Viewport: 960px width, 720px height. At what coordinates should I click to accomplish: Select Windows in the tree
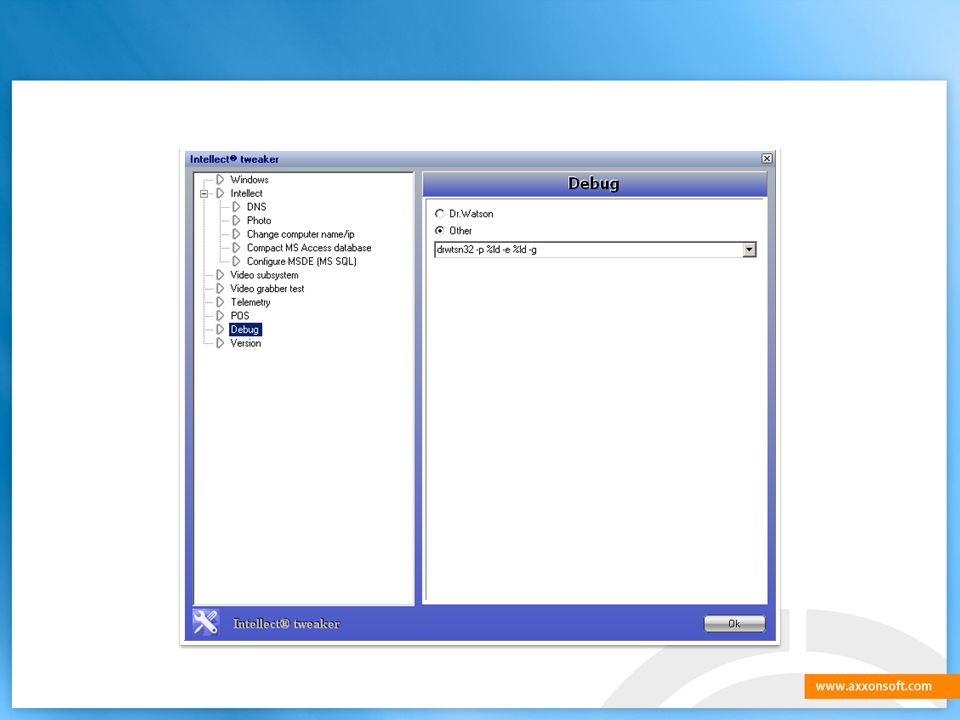coord(249,179)
